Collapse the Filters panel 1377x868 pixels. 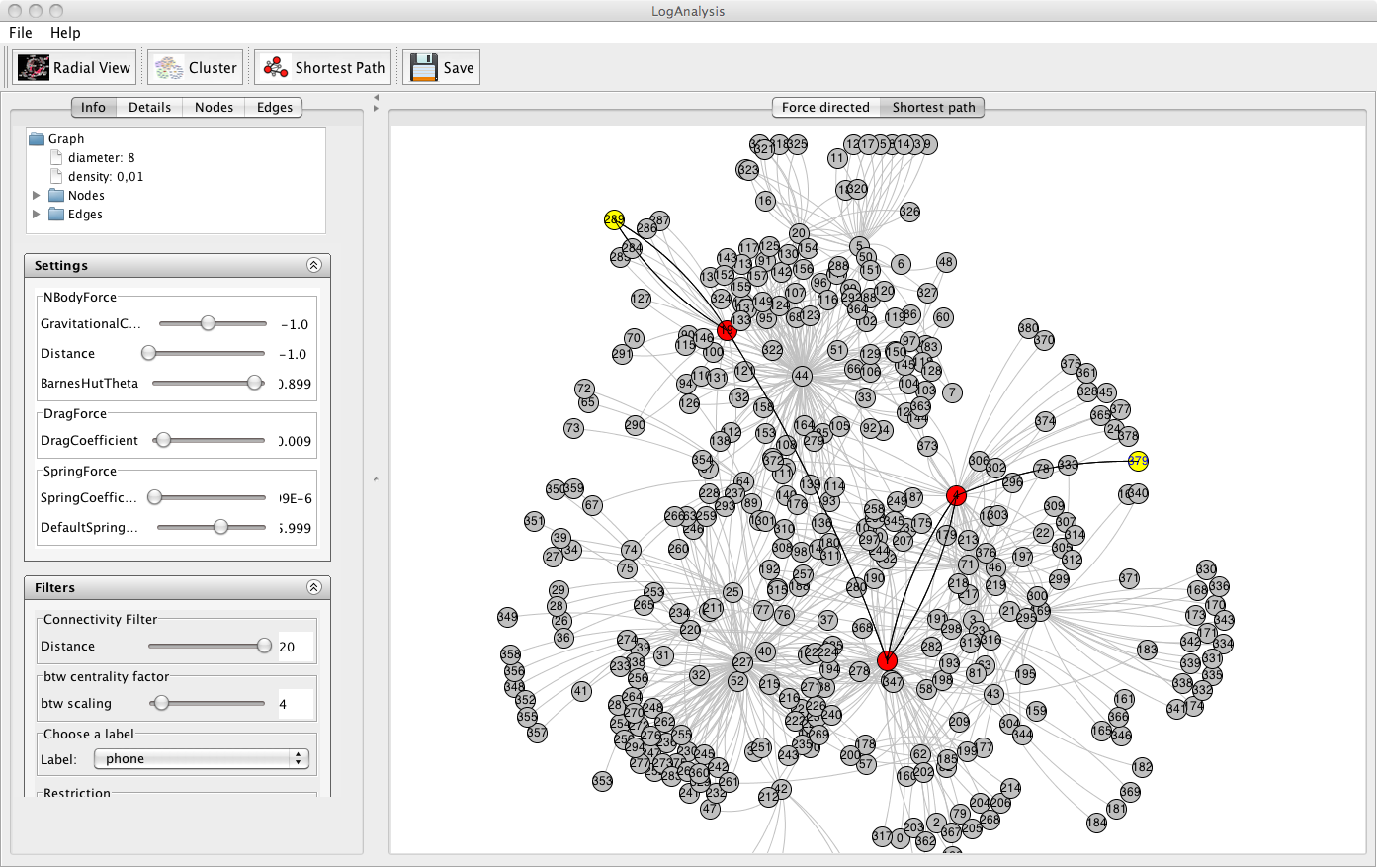[x=314, y=587]
